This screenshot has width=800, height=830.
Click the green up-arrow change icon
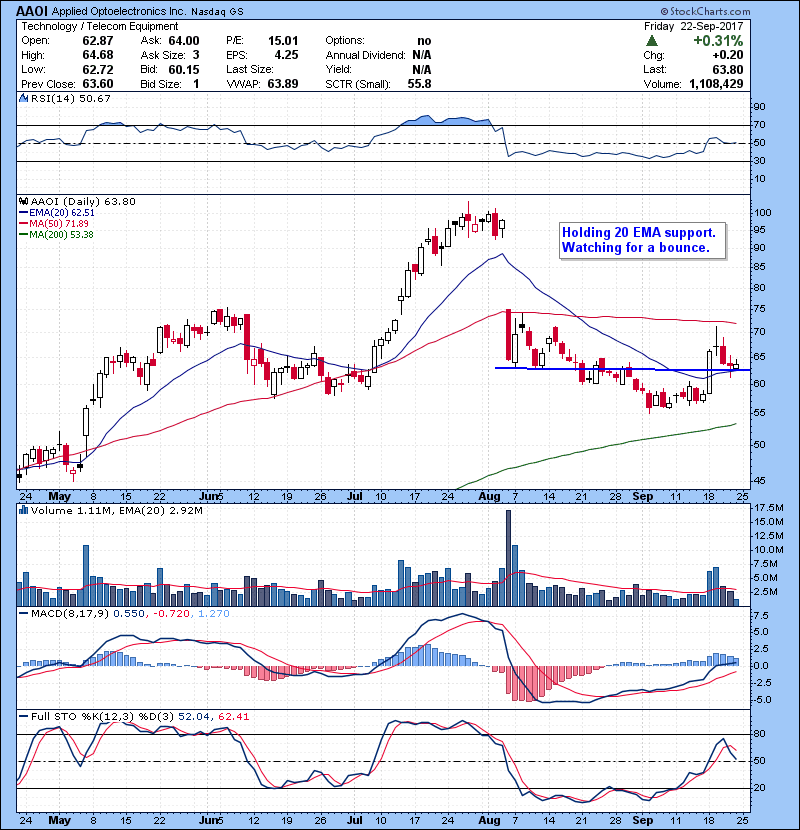point(652,40)
